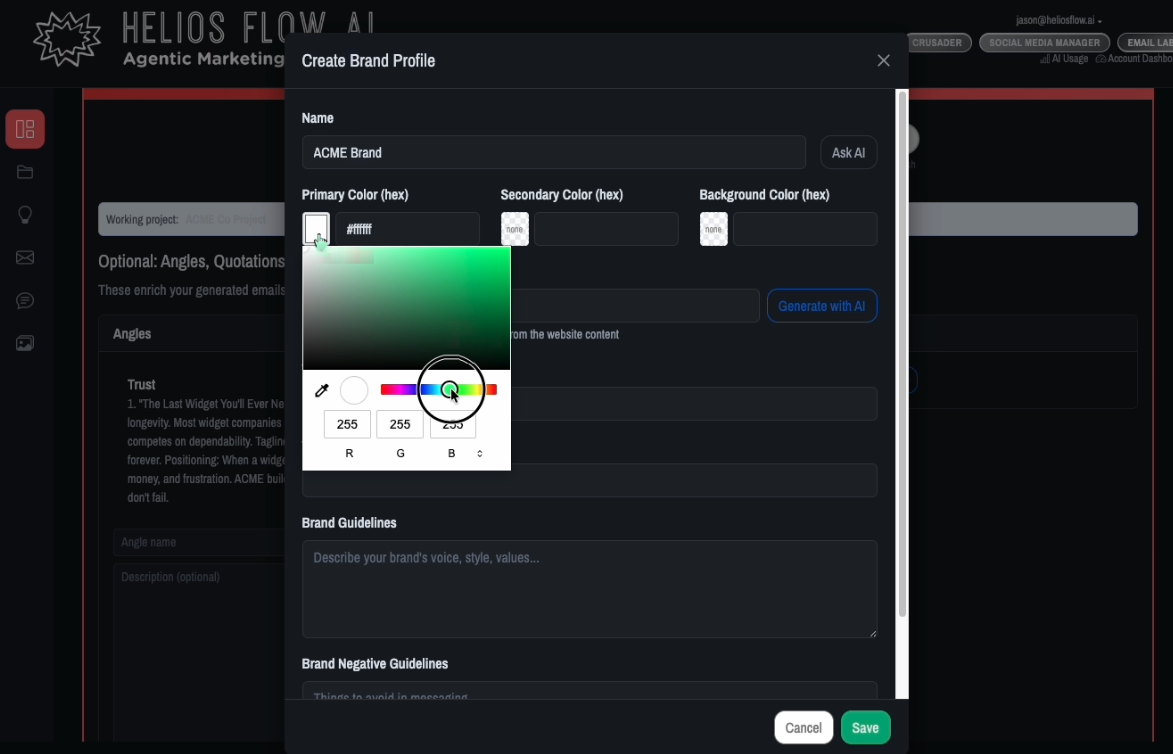
Task: Adjust the hue slider in color picker
Action: click(438, 390)
